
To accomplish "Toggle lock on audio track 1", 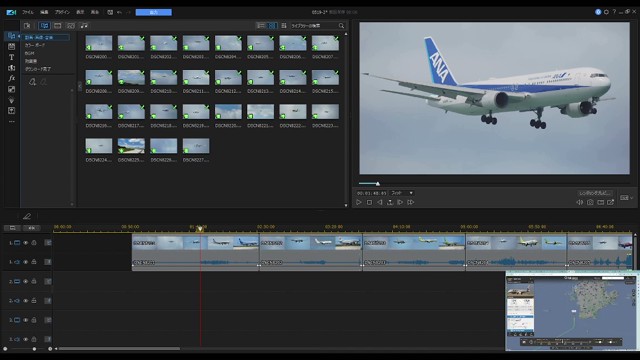I will point(34,262).
